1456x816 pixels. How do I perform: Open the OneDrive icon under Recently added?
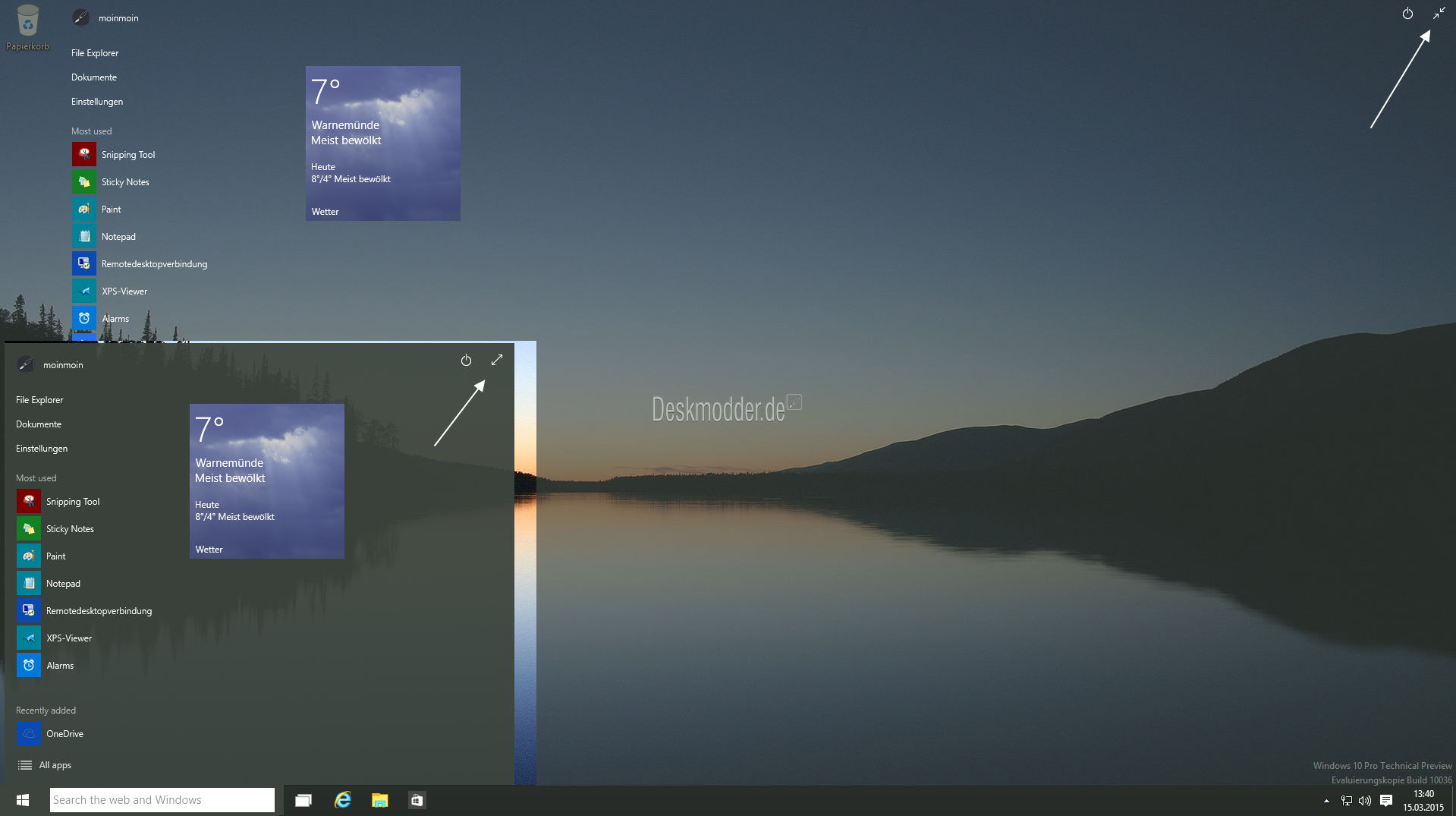pos(29,733)
